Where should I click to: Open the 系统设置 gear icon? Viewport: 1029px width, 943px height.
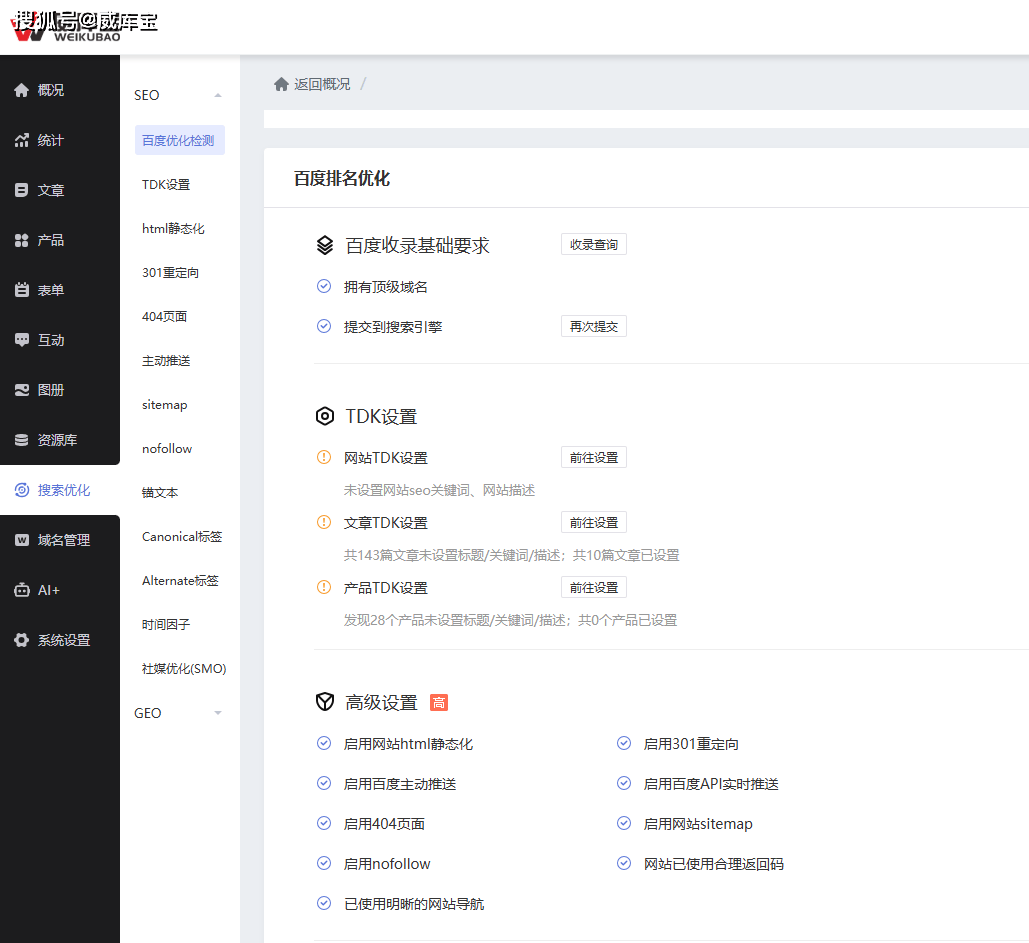pos(22,640)
